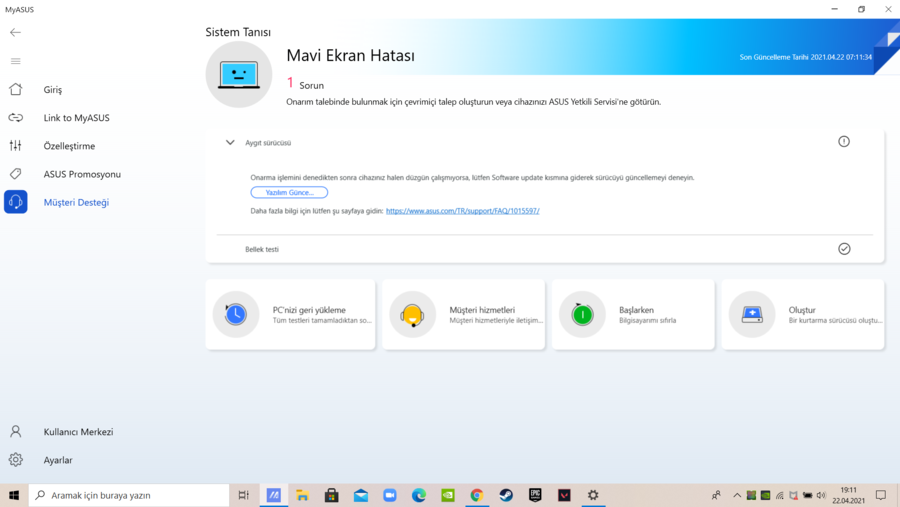Image resolution: width=900 pixels, height=507 pixels.
Task: Open Epic Games from taskbar
Action: (535, 495)
